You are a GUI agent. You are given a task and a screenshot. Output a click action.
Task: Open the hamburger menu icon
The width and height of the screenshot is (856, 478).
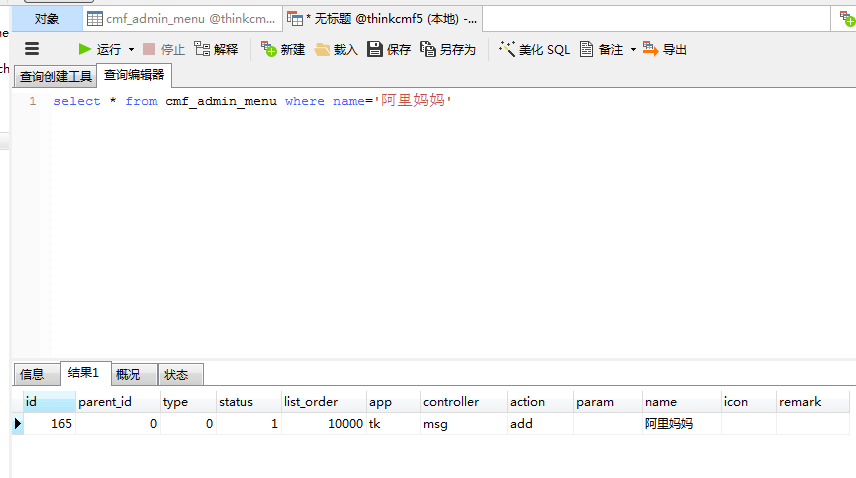pyautogui.click(x=32, y=49)
